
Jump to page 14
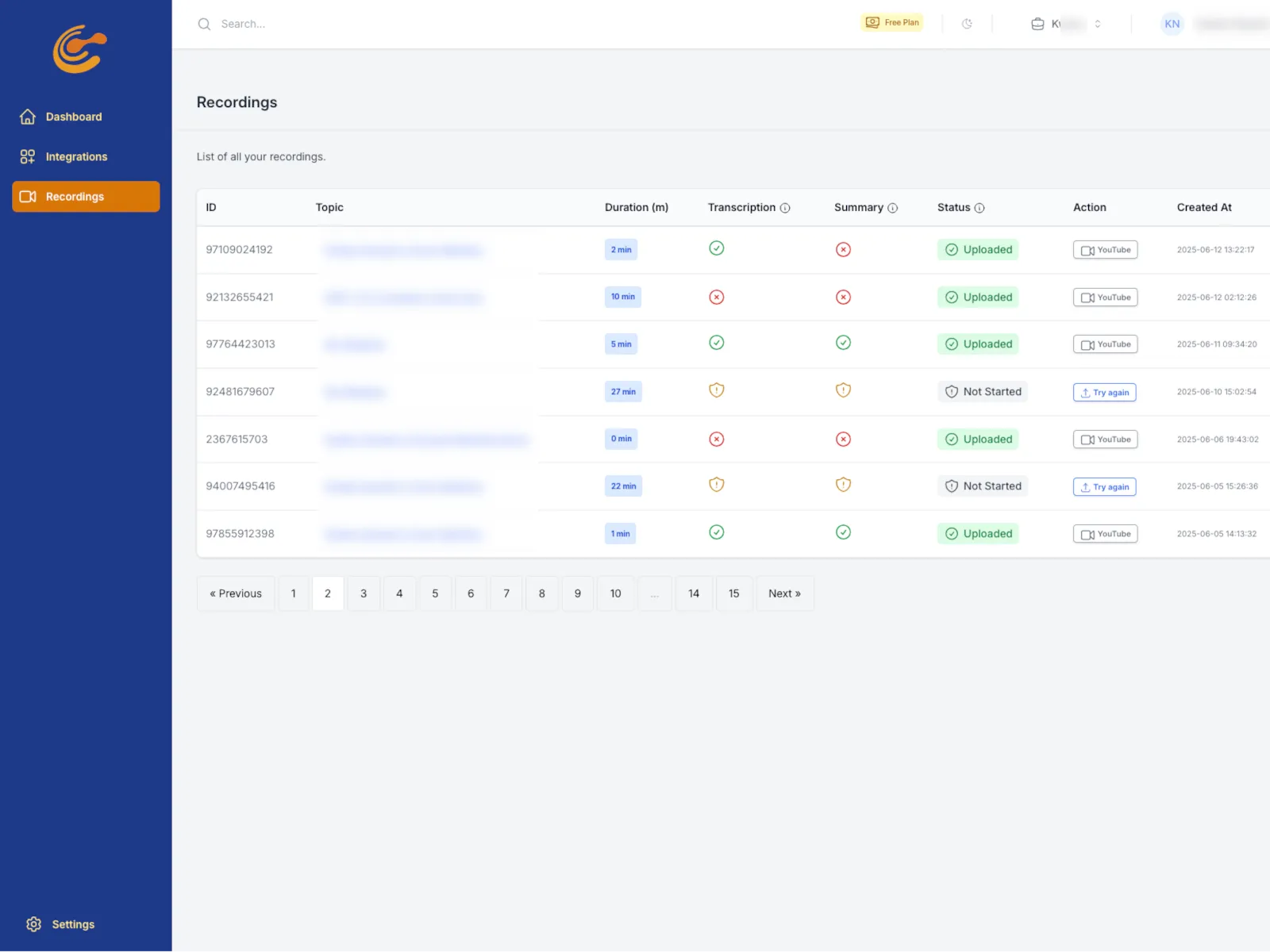pos(694,593)
